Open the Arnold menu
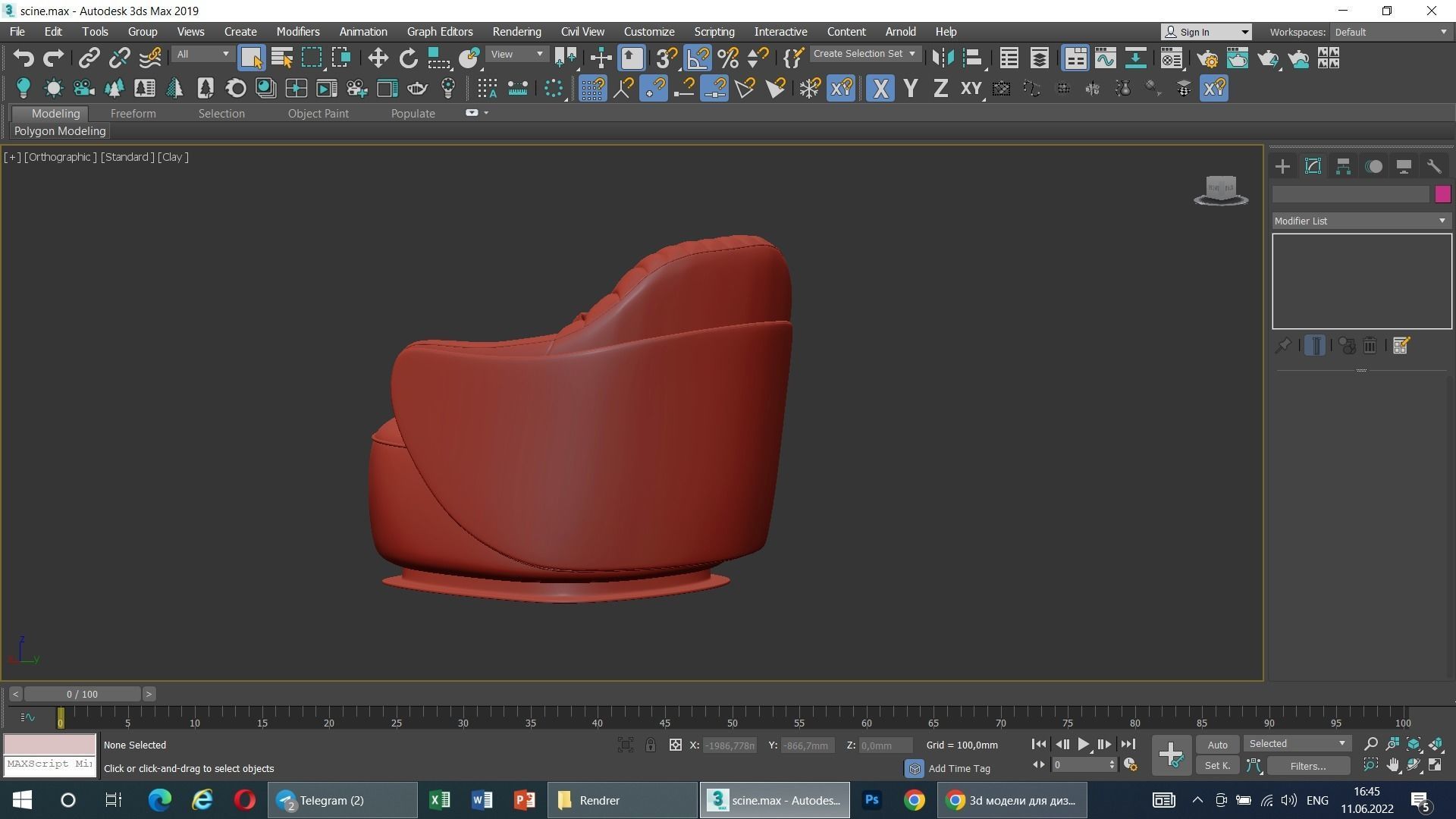The height and width of the screenshot is (819, 1456). (x=900, y=32)
